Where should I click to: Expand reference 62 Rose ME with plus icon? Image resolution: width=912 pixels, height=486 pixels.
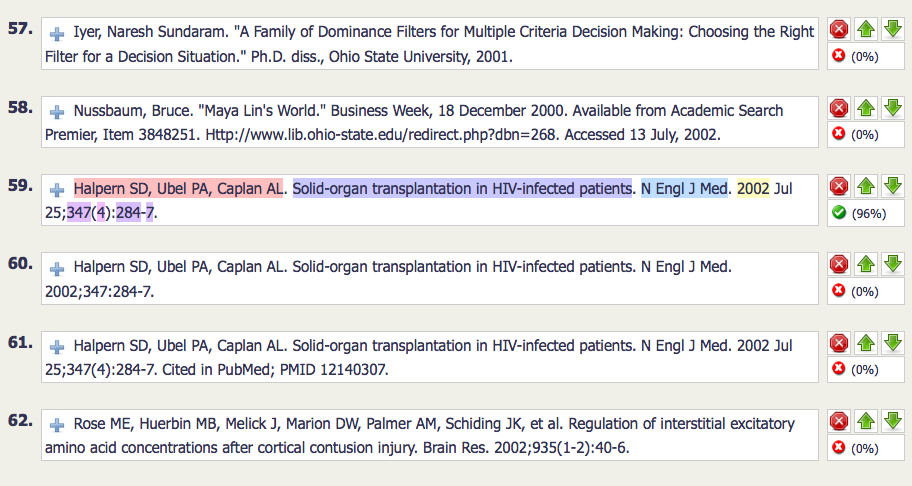coord(57,426)
